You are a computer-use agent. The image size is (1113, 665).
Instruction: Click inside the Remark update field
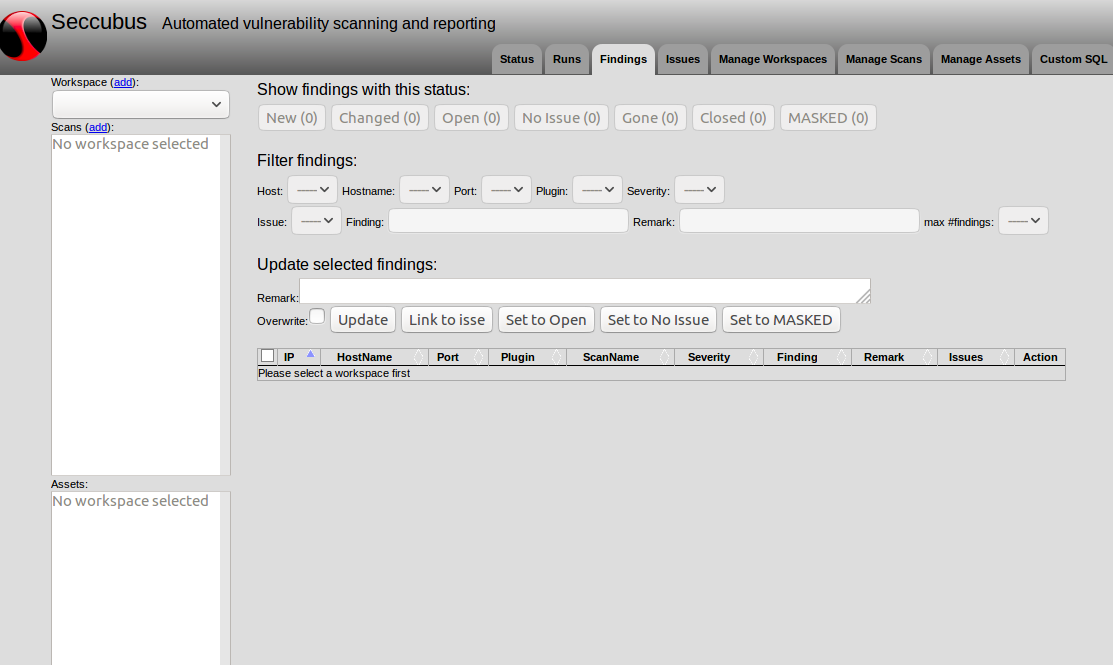584,291
